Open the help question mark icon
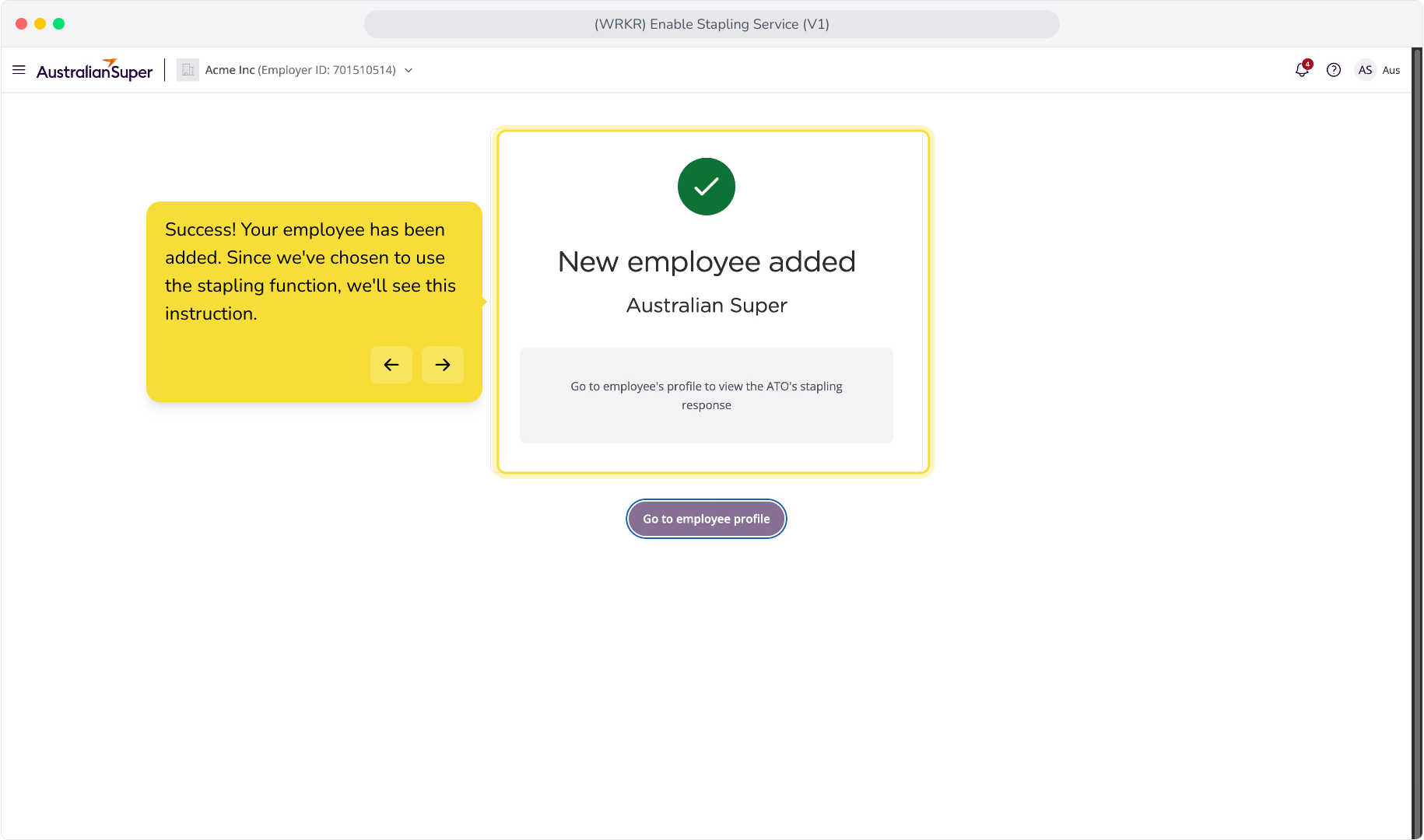This screenshot has height=840, width=1424. point(1334,70)
